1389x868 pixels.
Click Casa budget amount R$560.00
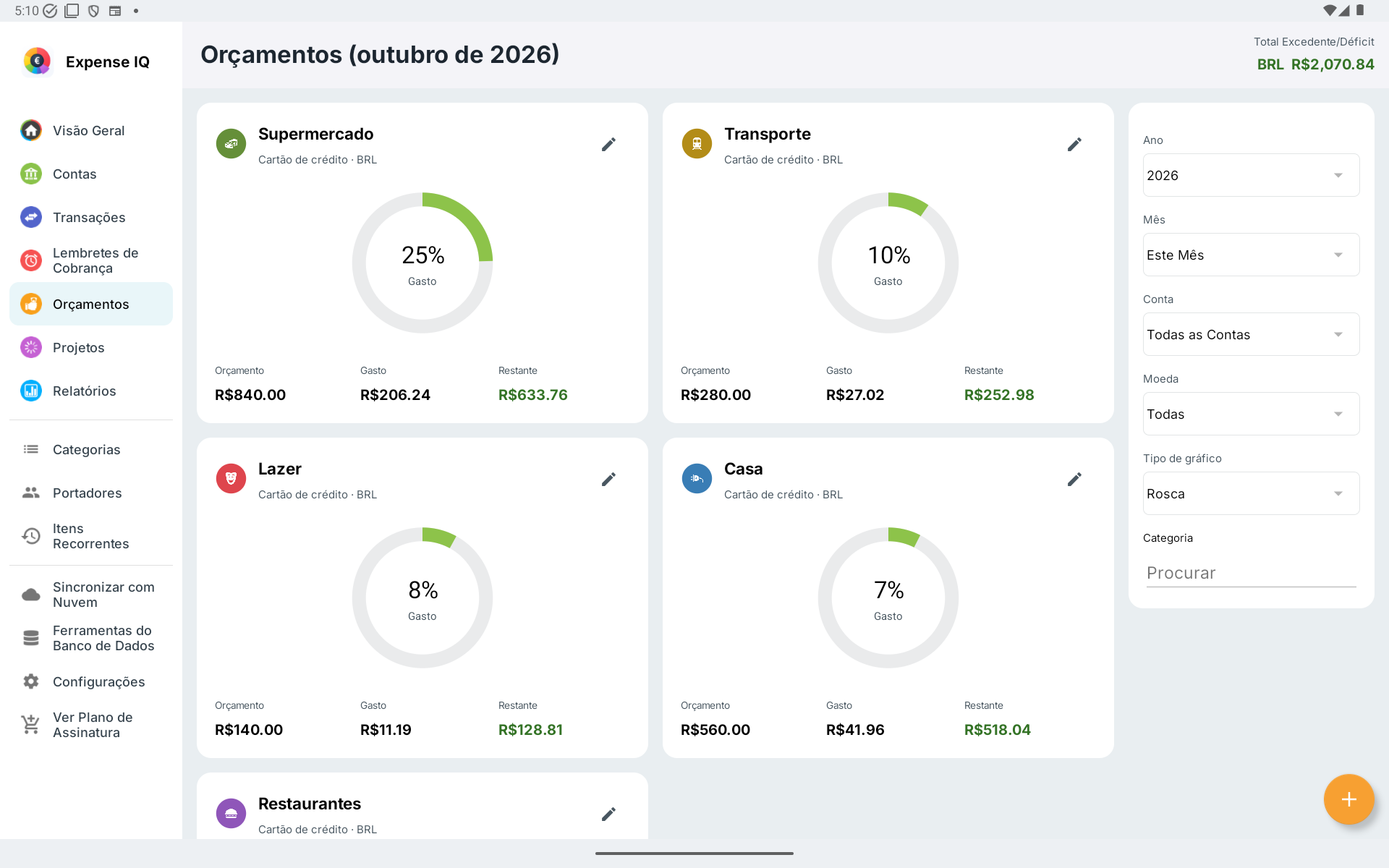pos(715,730)
